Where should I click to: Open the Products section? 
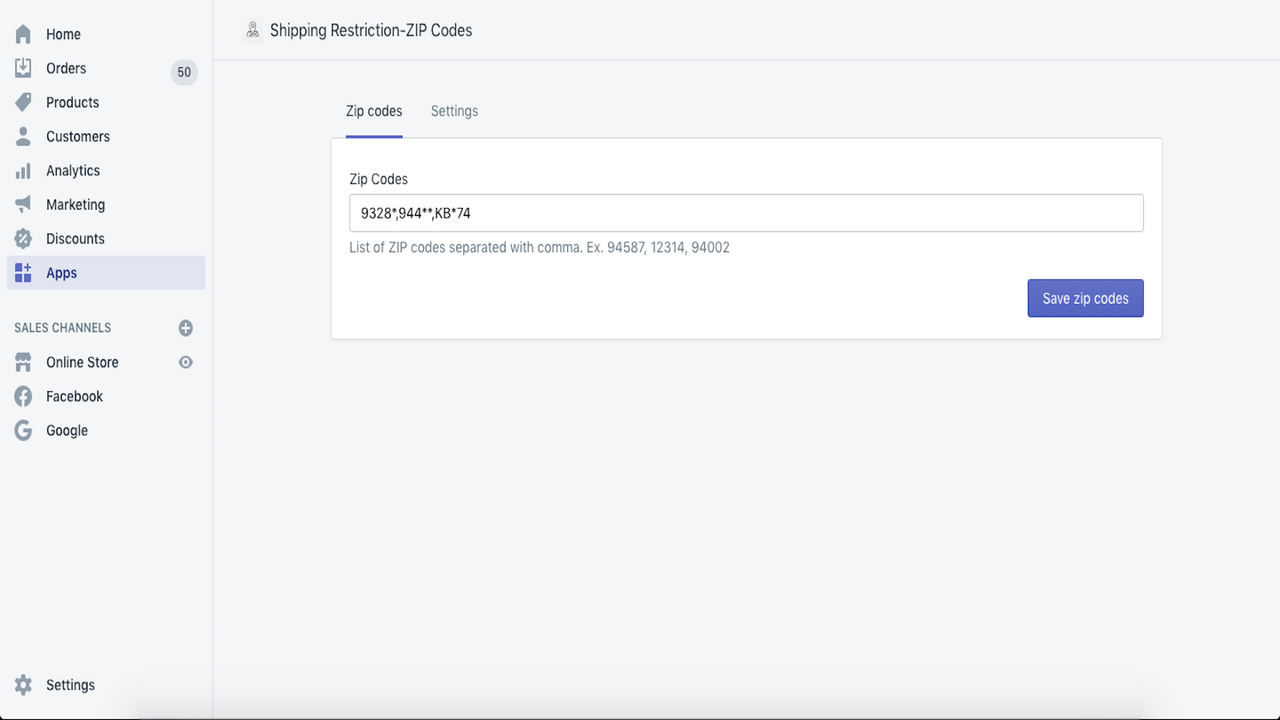tap(22, 101)
